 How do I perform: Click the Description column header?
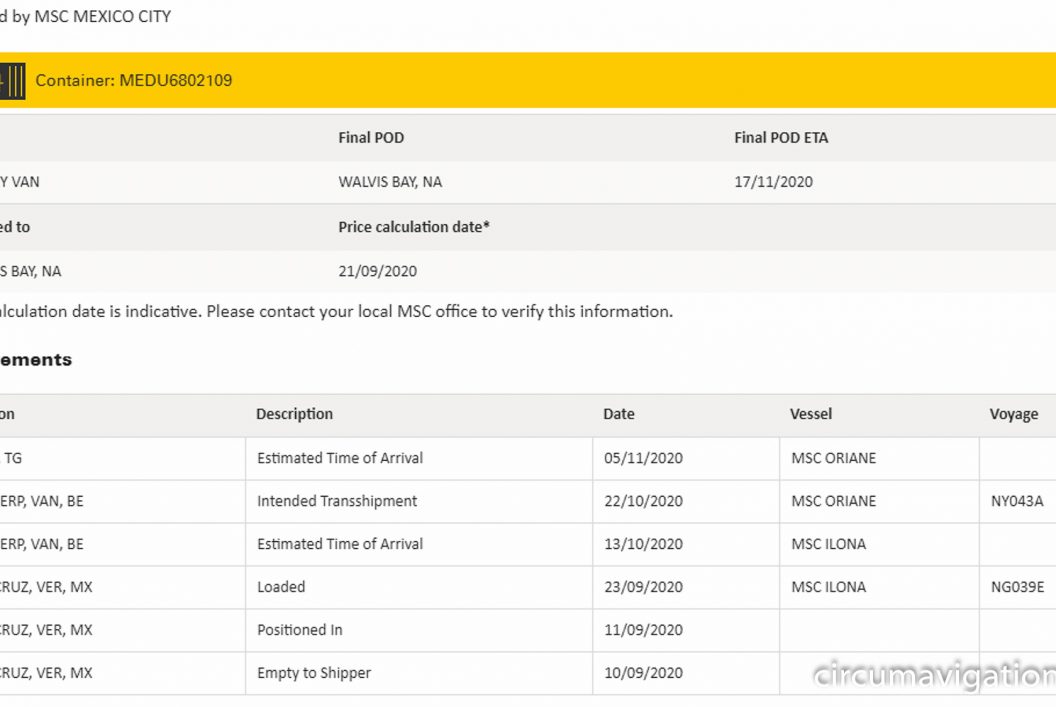click(294, 414)
